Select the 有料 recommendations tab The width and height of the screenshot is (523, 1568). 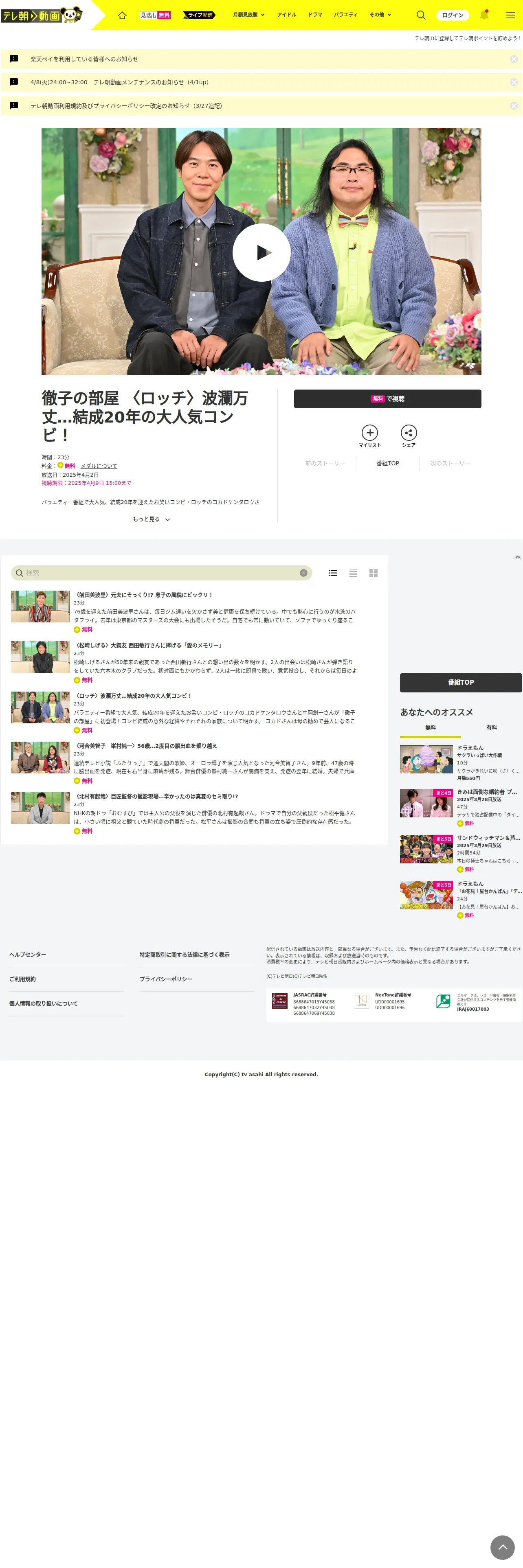click(491, 728)
